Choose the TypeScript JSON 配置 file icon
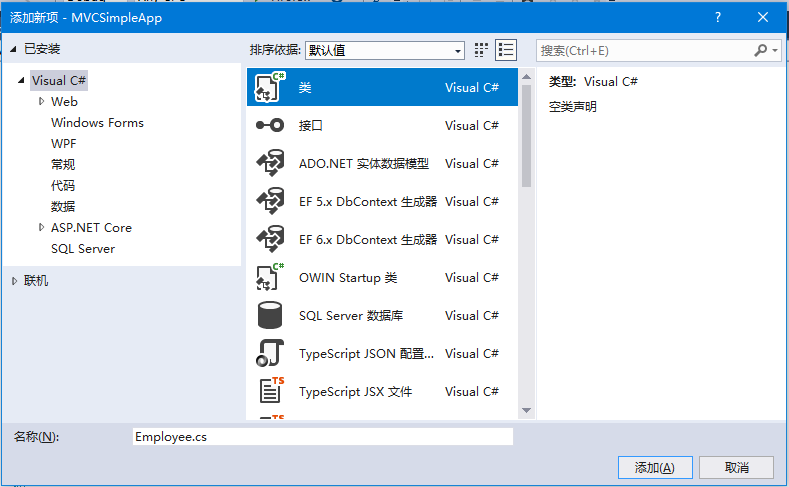The width and height of the screenshot is (789, 487). [270, 354]
